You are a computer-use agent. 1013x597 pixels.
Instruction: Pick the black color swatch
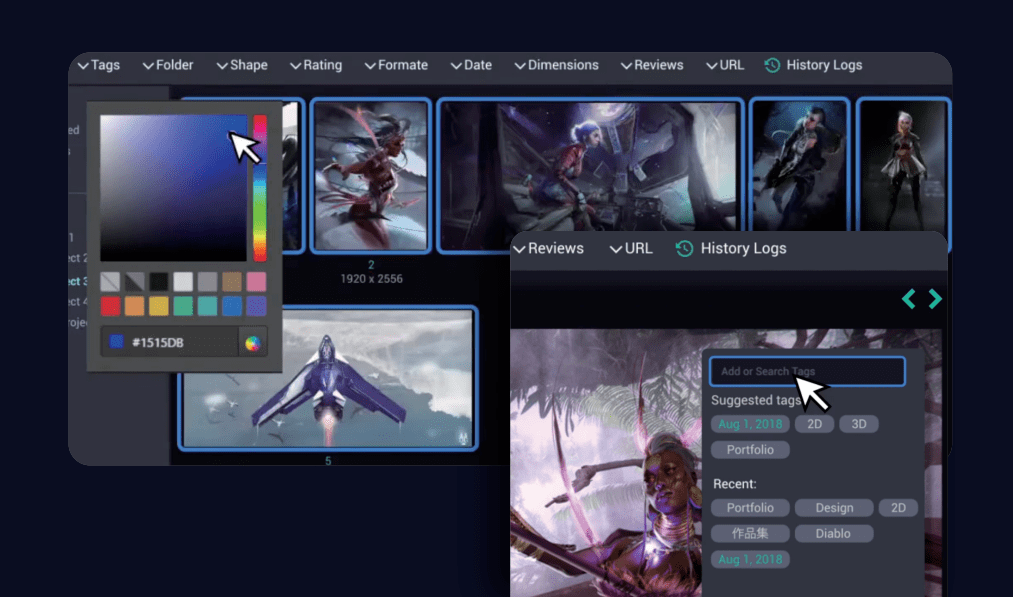click(x=159, y=282)
